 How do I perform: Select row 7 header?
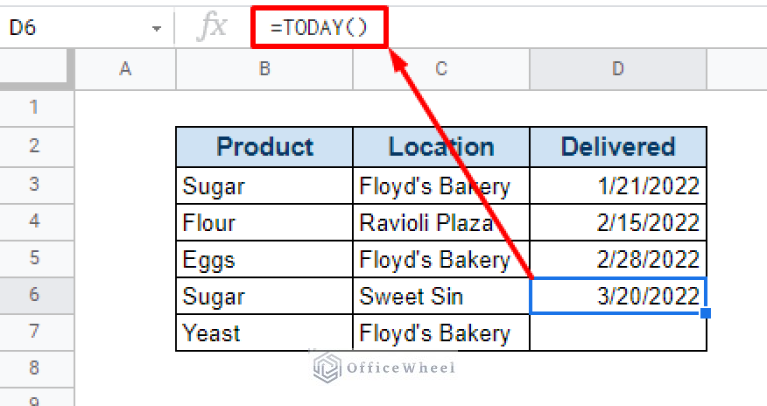tap(34, 333)
